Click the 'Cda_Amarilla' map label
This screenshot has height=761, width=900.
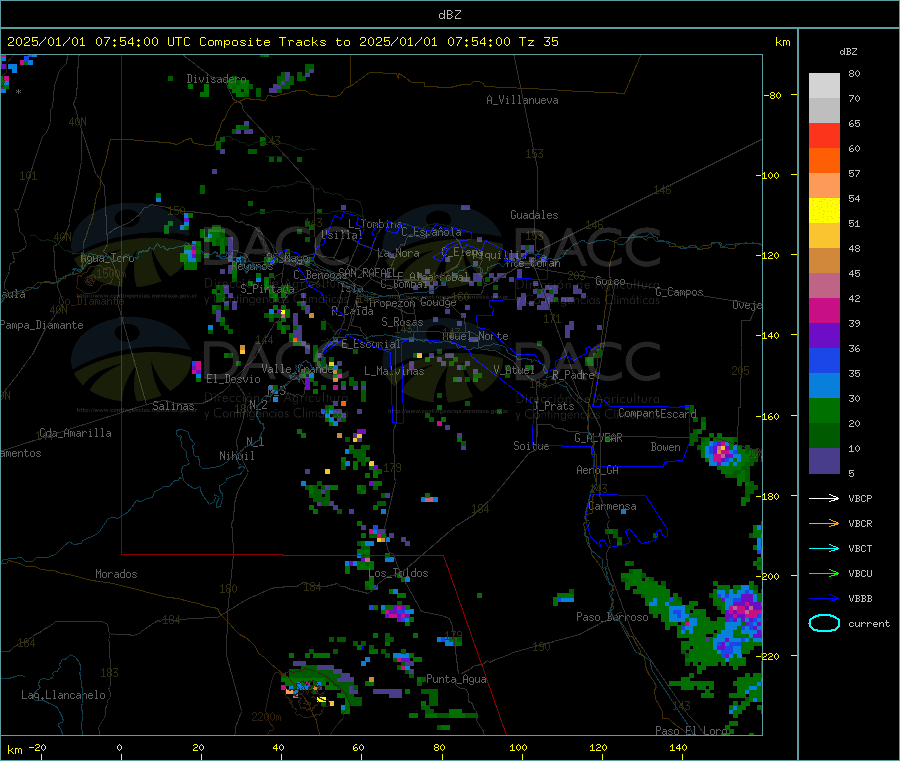[x=75, y=433]
